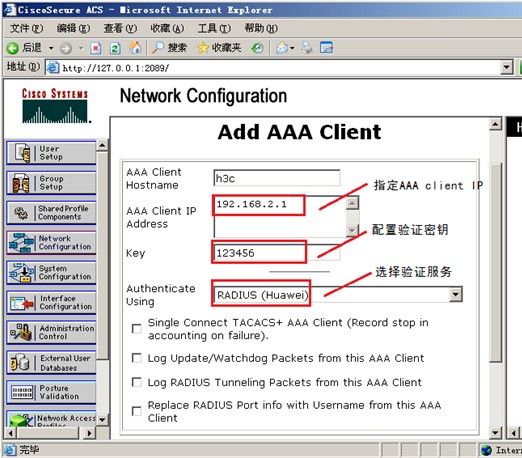Click the IE Home icon
Image resolution: width=522 pixels, height=458 pixels.
pyautogui.click(x=135, y=48)
